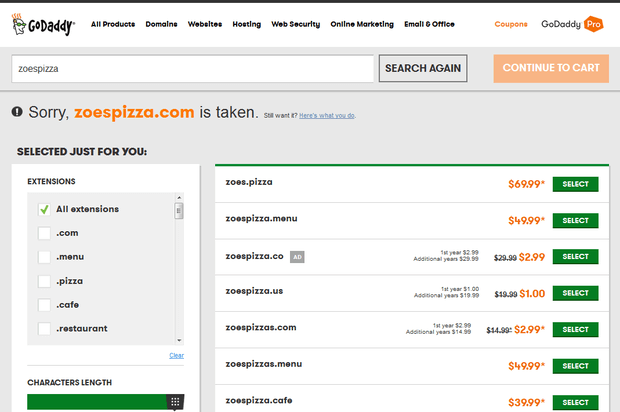
Task: Click CONTINUE TO CART button
Action: point(551,68)
